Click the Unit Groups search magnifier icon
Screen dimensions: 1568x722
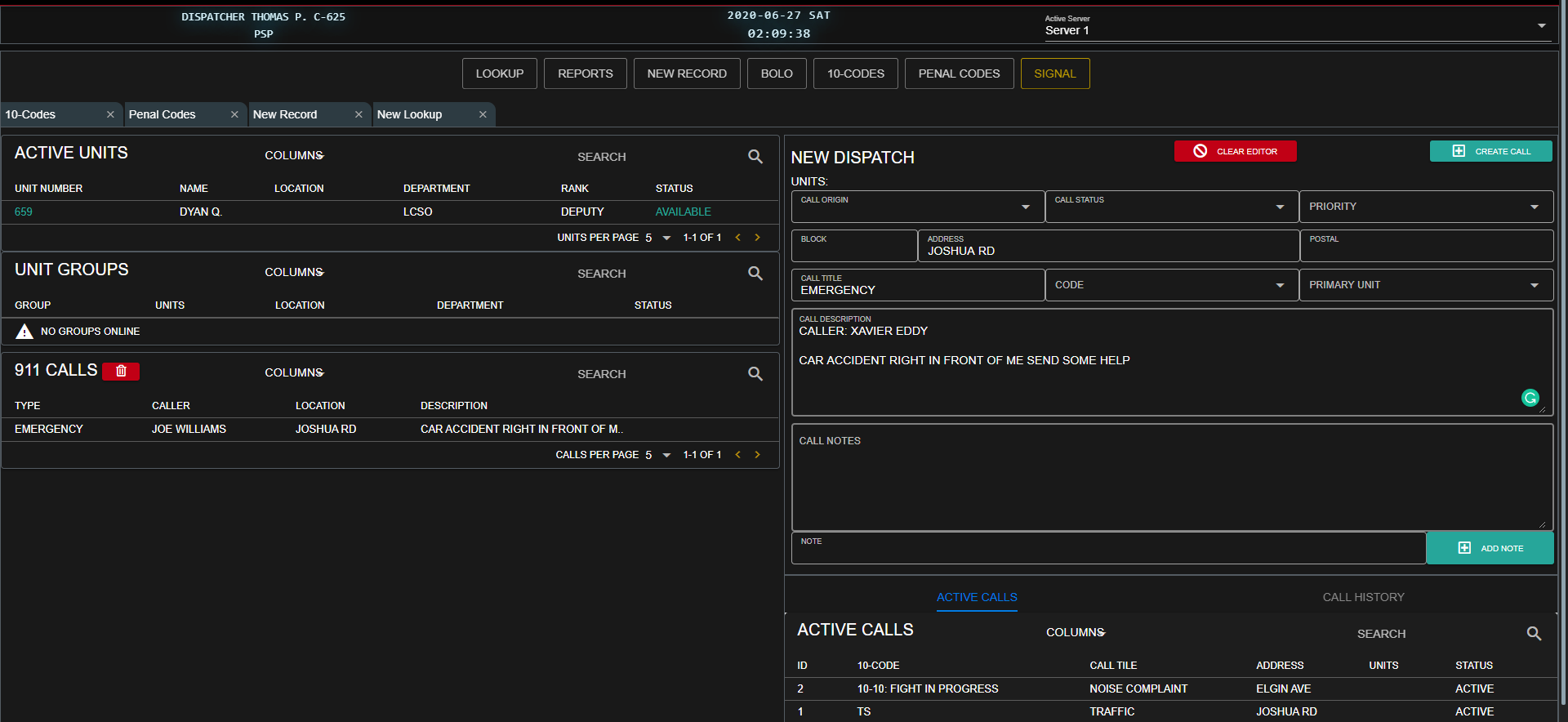coord(755,273)
